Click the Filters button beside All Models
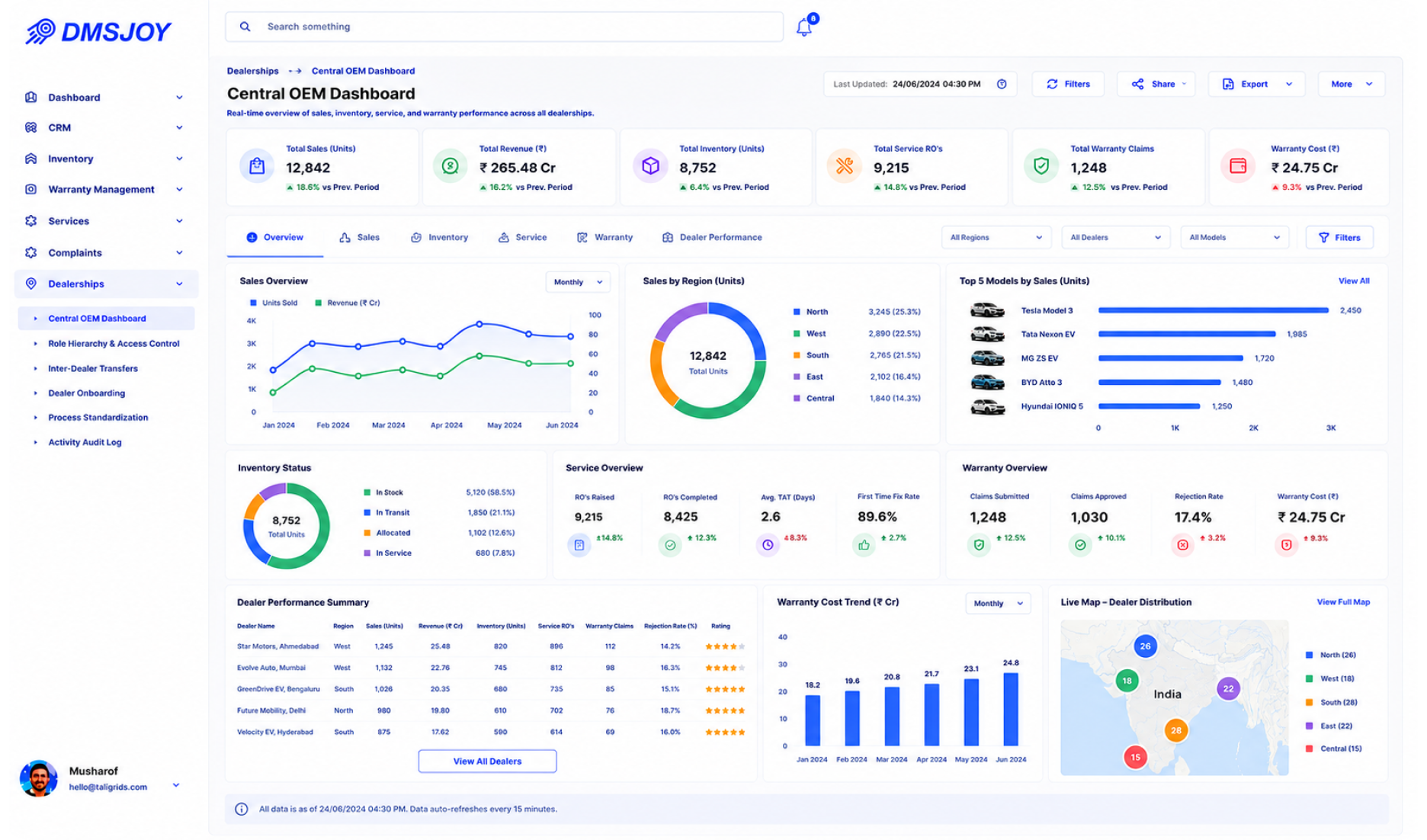The width and height of the screenshot is (1427, 840). coord(1339,237)
